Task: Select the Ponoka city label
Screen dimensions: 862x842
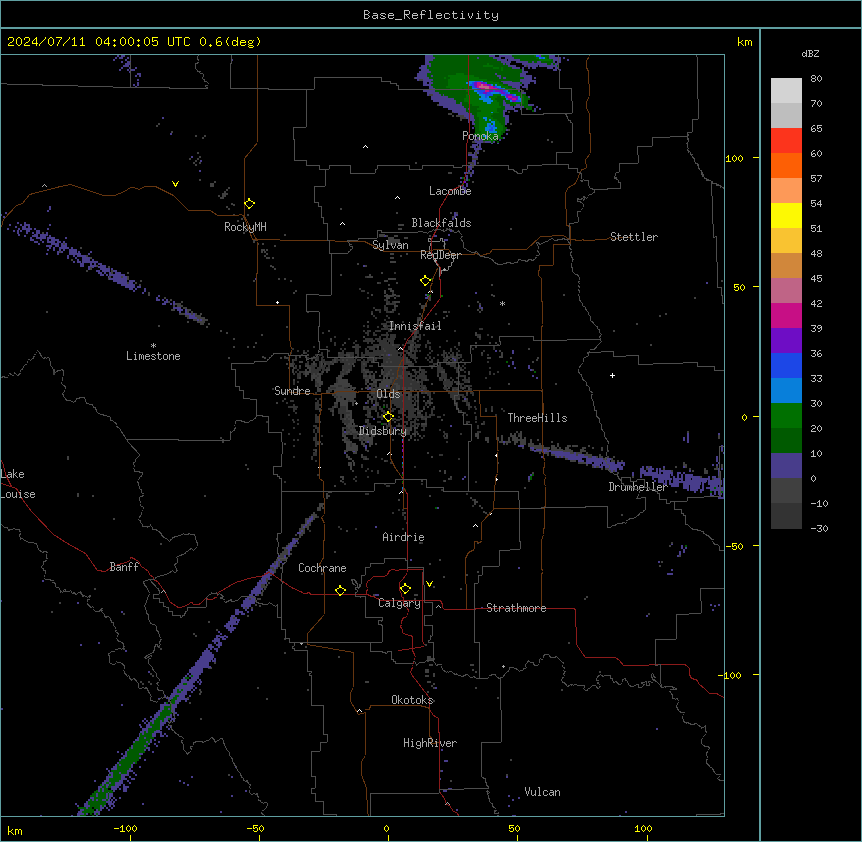Action: pyautogui.click(x=480, y=136)
